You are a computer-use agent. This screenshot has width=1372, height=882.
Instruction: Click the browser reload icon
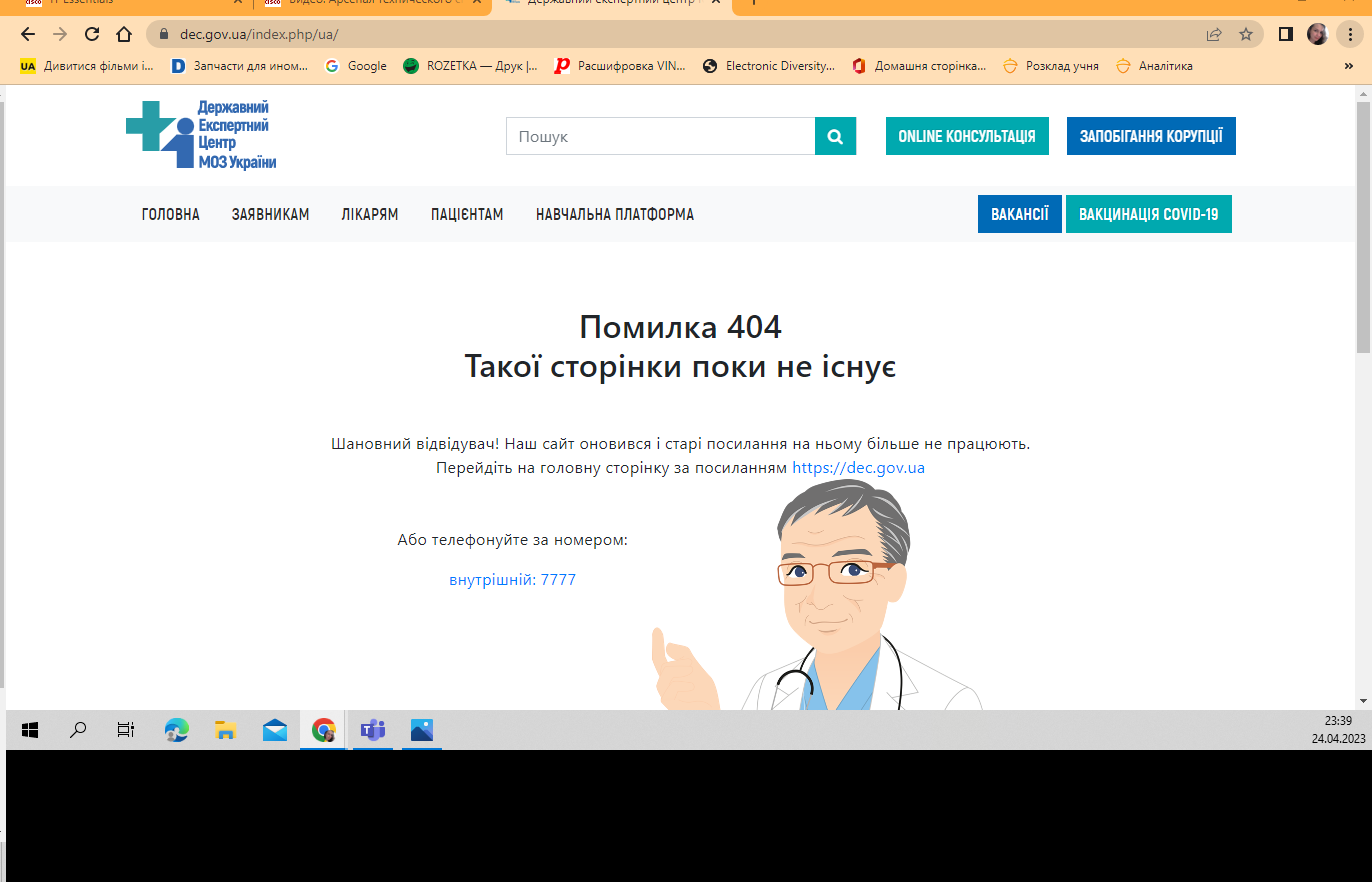point(92,34)
